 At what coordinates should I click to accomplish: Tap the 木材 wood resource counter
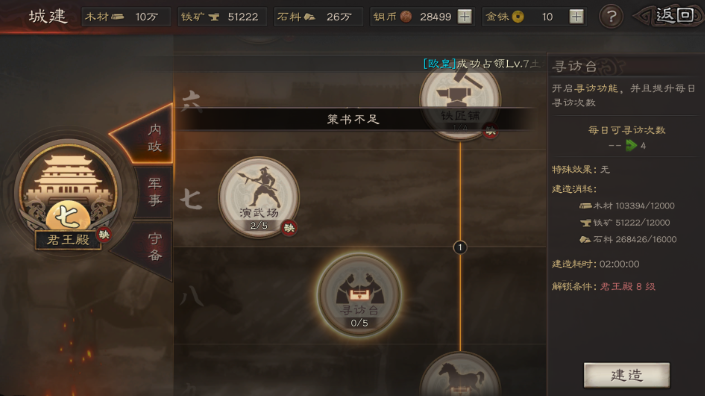pos(126,17)
